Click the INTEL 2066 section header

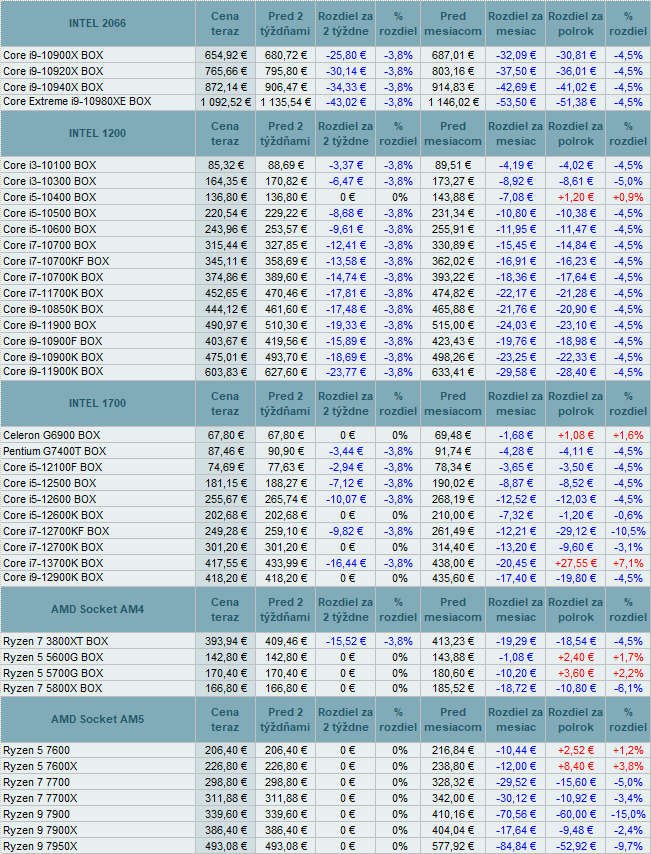(x=97, y=23)
